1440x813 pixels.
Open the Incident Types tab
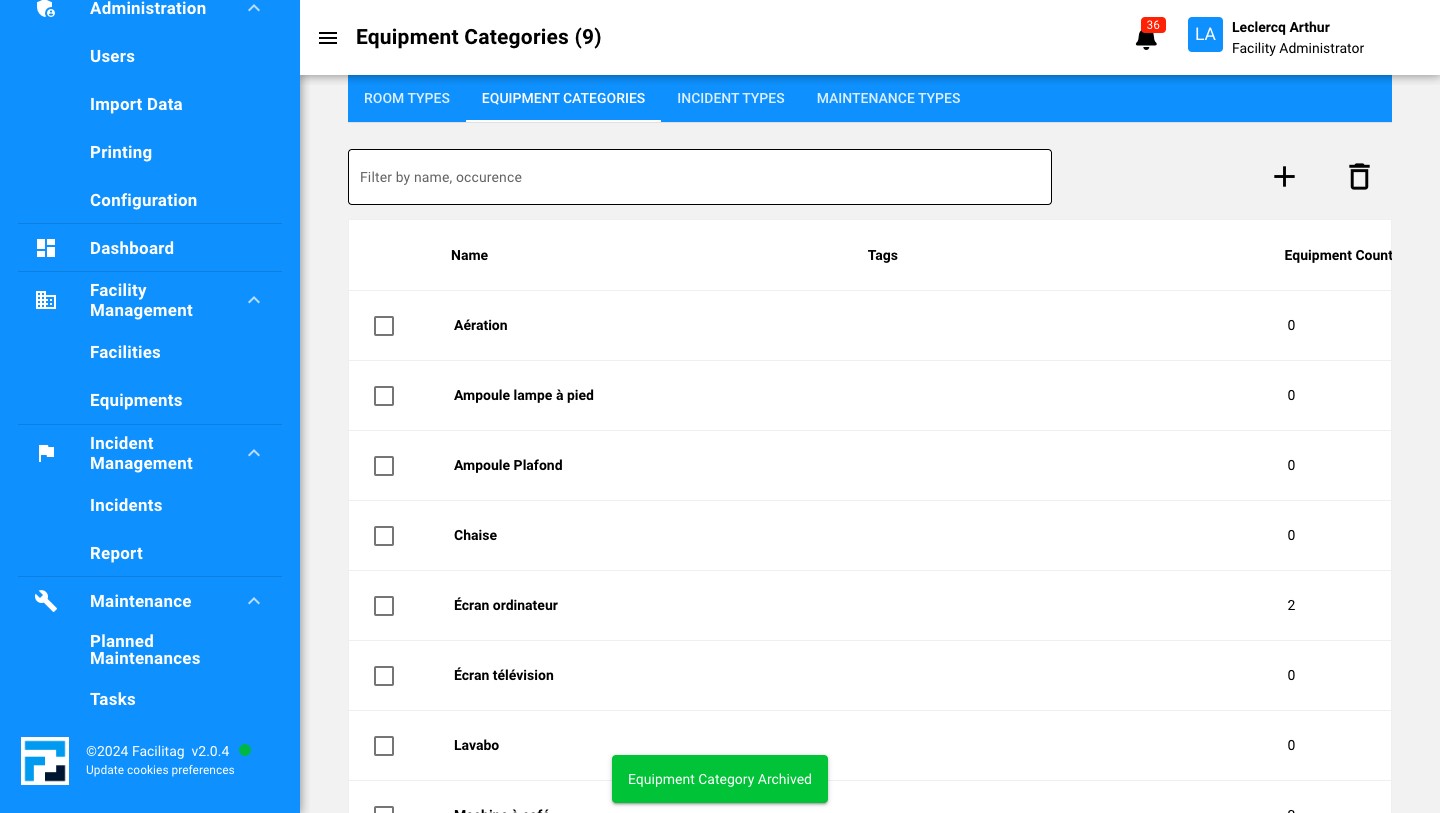(x=730, y=98)
